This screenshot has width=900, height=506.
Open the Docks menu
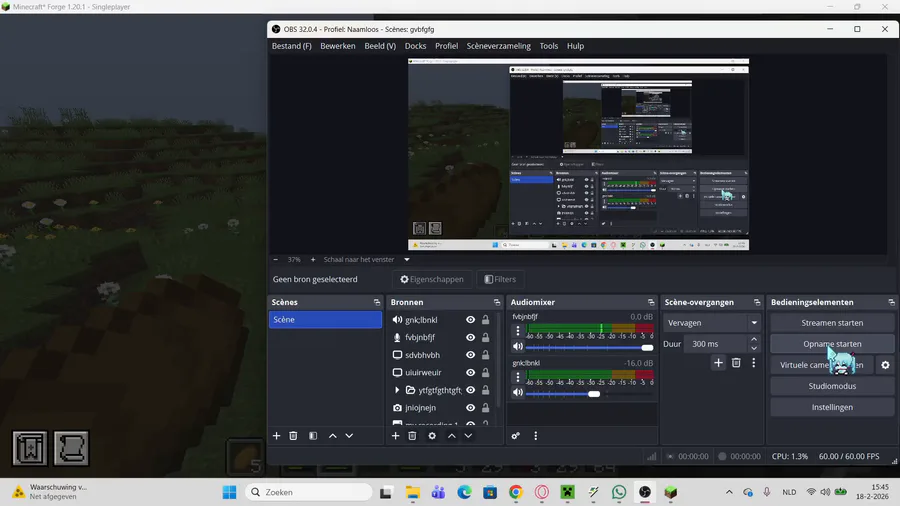[416, 46]
